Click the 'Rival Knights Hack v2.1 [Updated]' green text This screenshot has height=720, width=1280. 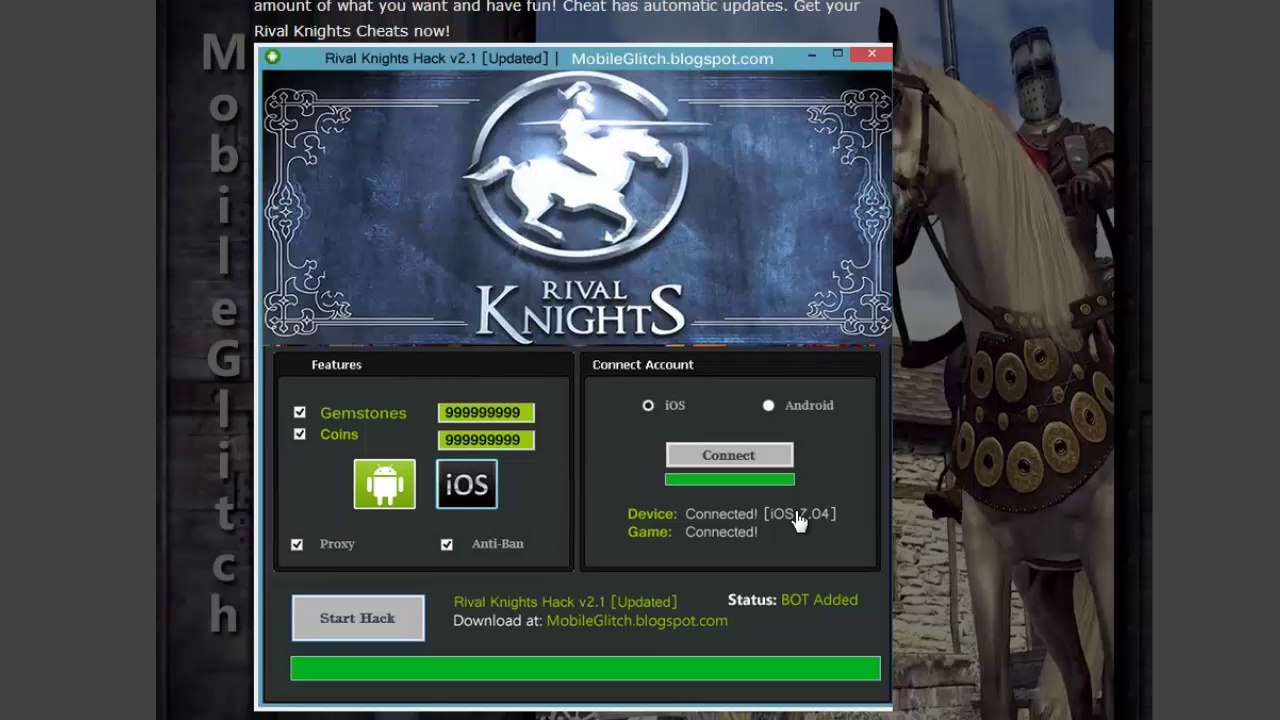pos(565,602)
